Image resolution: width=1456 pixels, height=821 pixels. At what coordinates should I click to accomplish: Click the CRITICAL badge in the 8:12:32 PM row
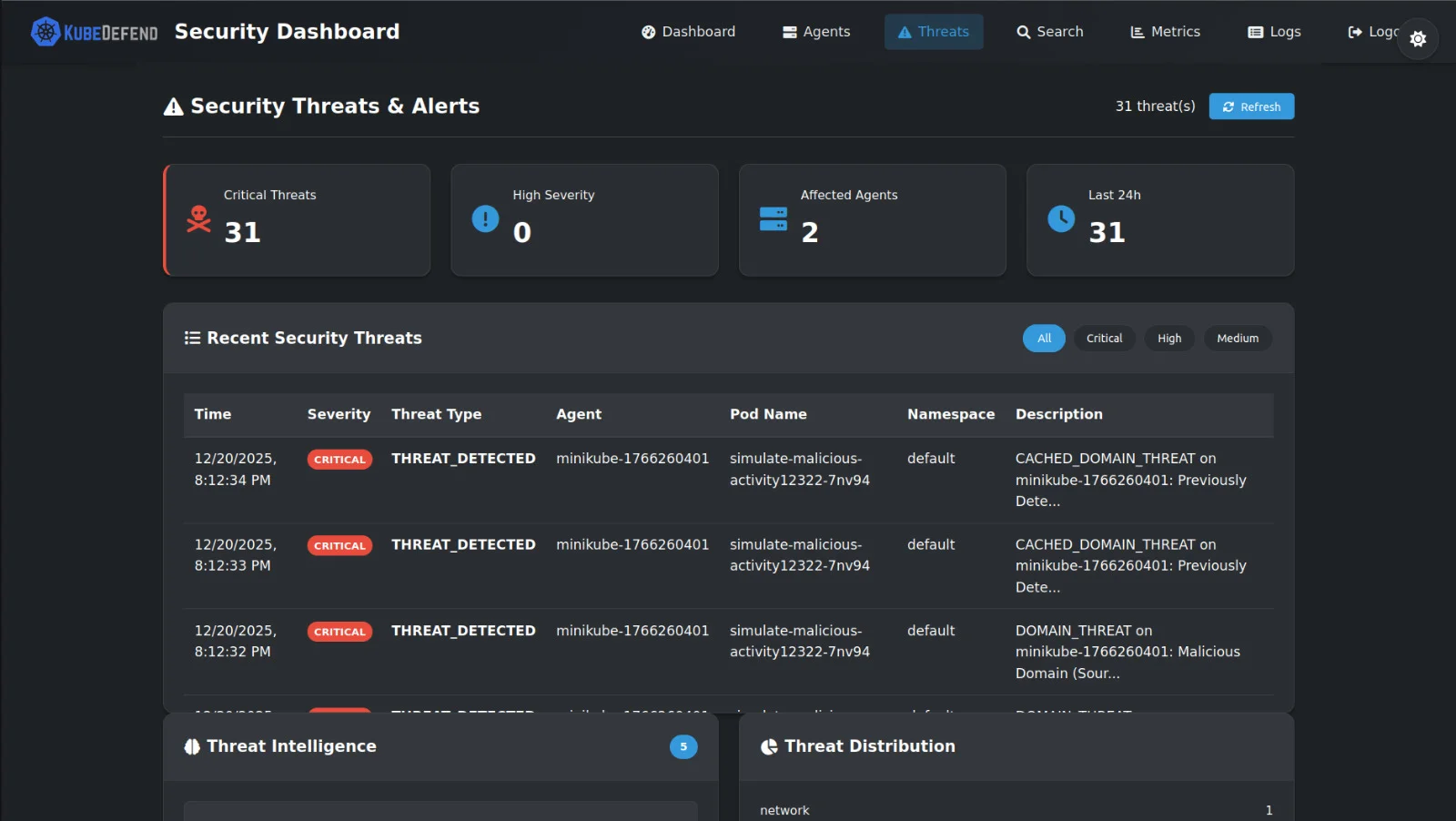tap(339, 632)
